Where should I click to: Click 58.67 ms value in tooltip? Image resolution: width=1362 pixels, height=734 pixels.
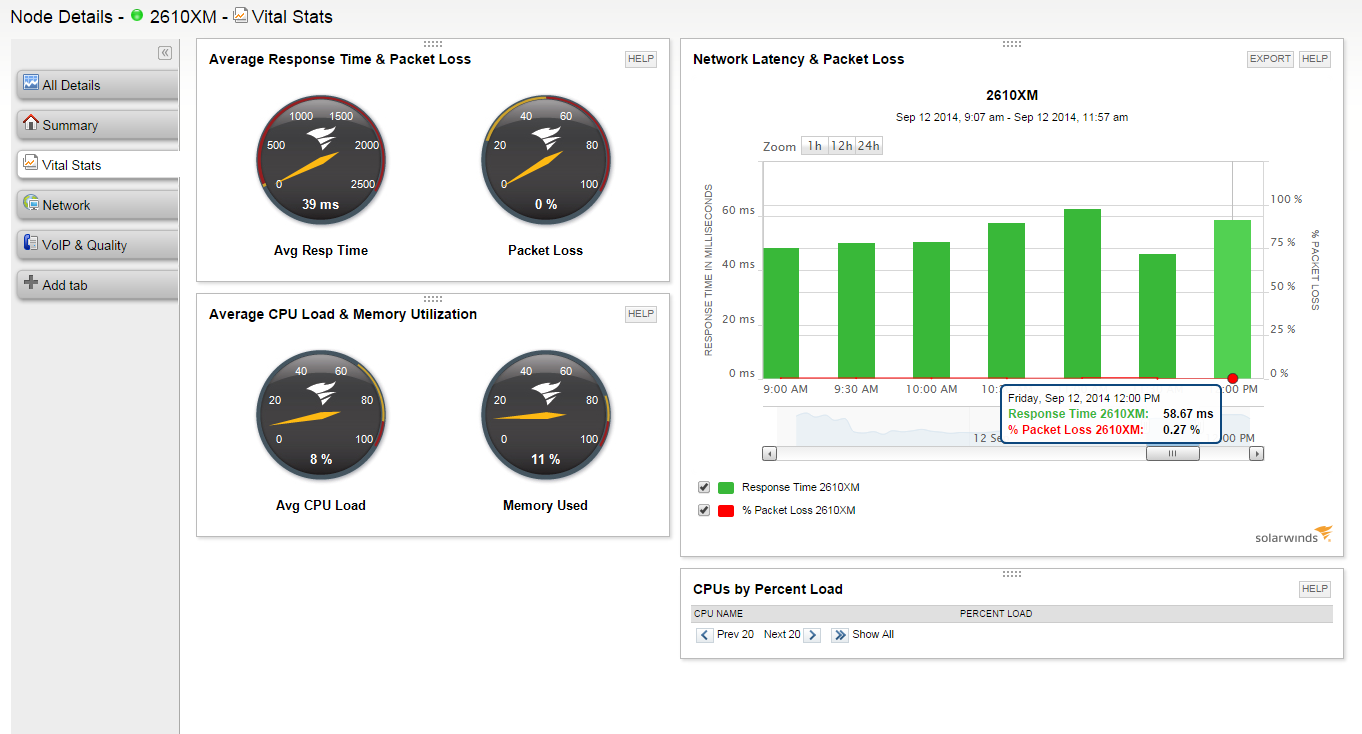click(1188, 414)
